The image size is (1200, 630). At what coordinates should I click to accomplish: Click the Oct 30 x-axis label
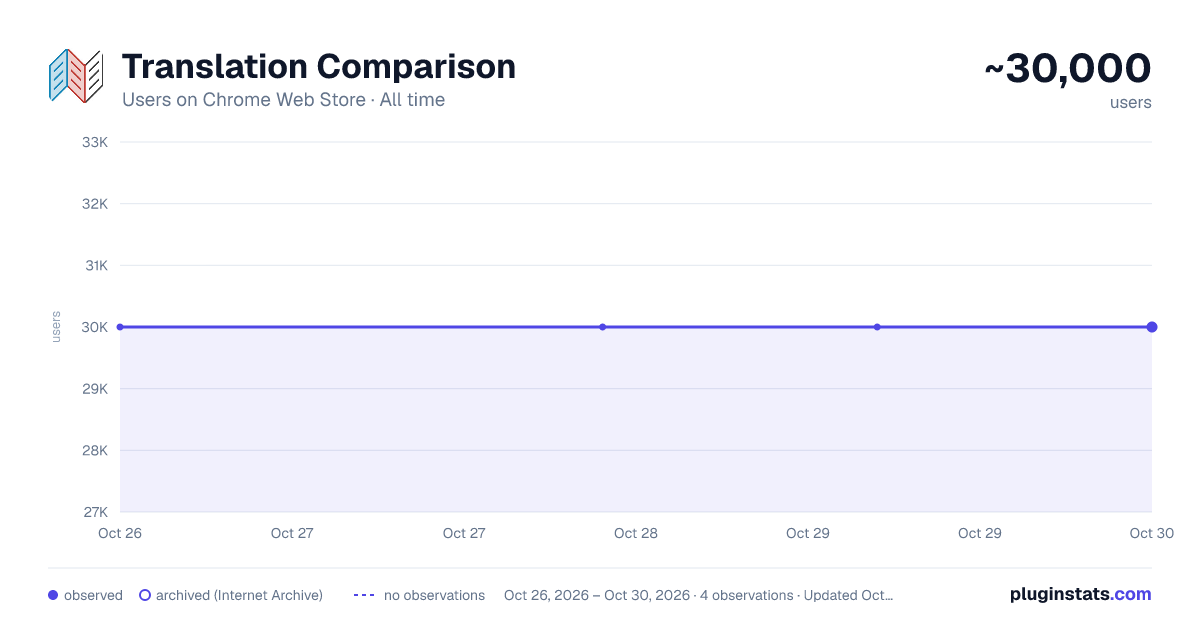pyautogui.click(x=1151, y=533)
